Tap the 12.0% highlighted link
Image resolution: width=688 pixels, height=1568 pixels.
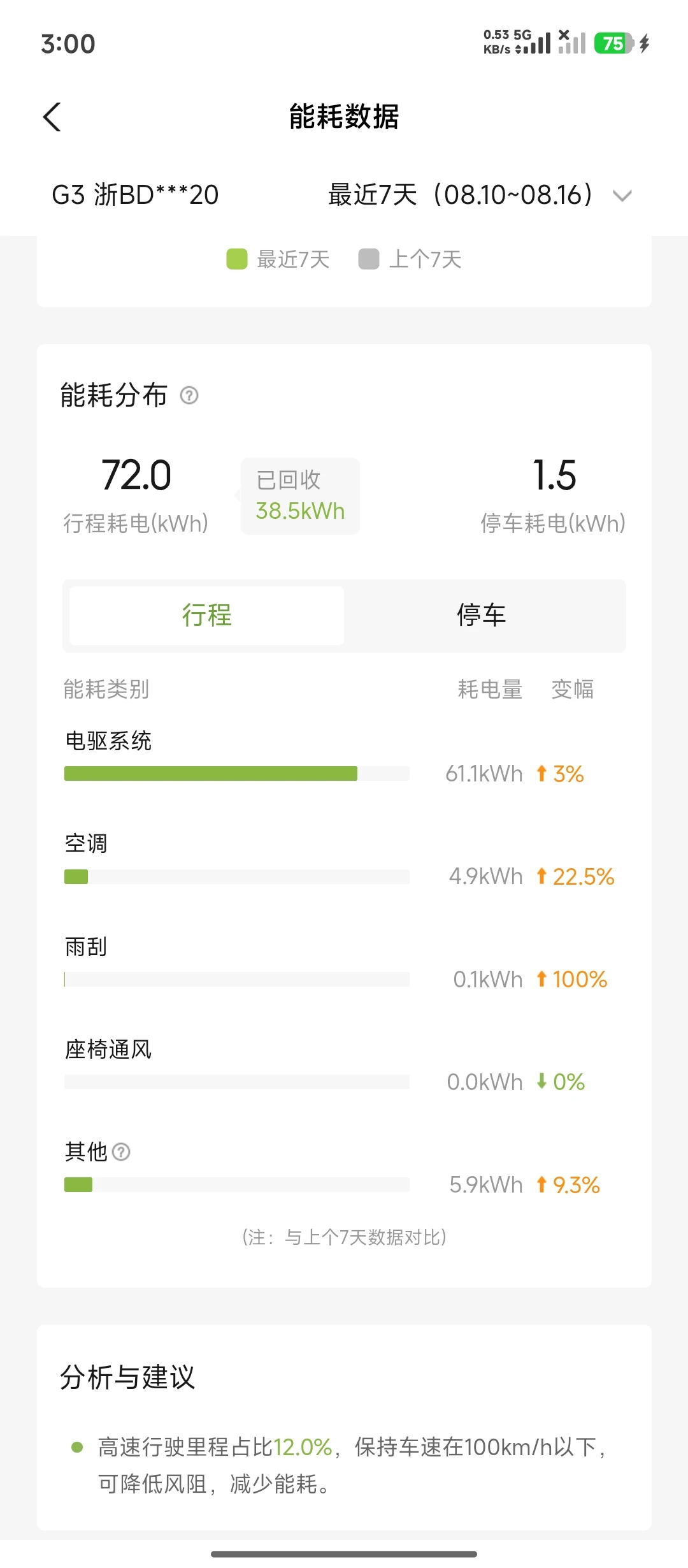(303, 1447)
